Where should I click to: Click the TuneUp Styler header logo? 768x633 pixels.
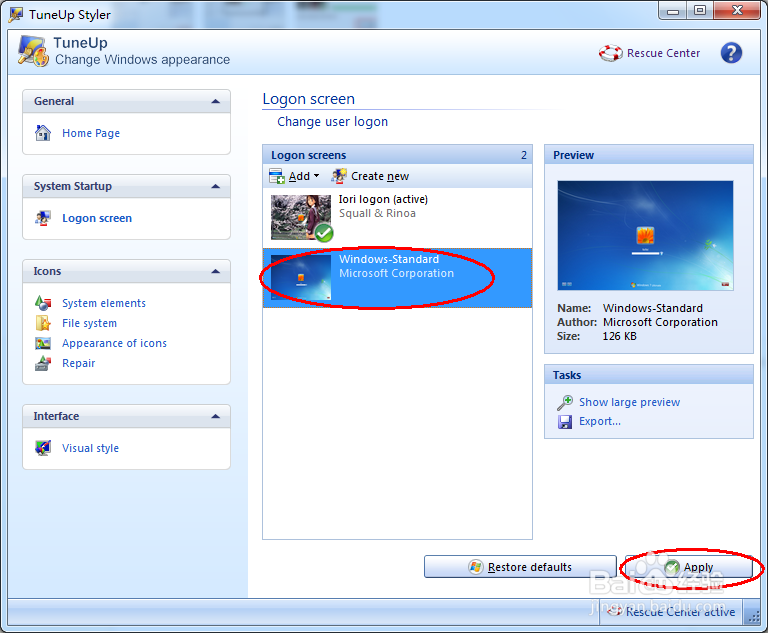point(33,51)
